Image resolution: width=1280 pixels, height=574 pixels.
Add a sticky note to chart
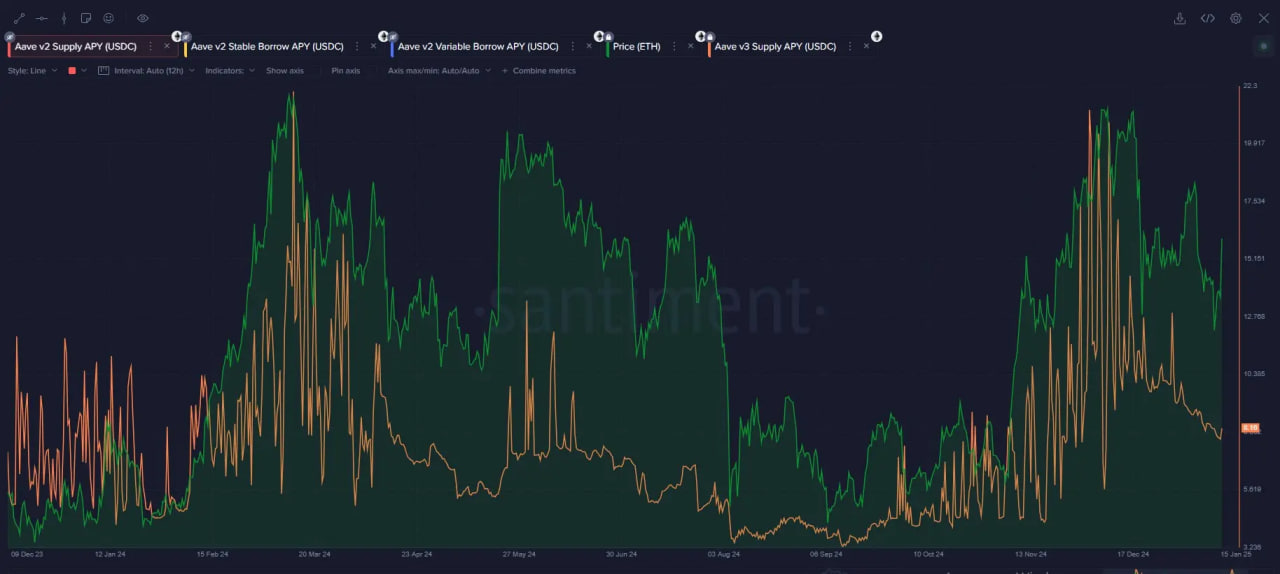pyautogui.click(x=86, y=18)
